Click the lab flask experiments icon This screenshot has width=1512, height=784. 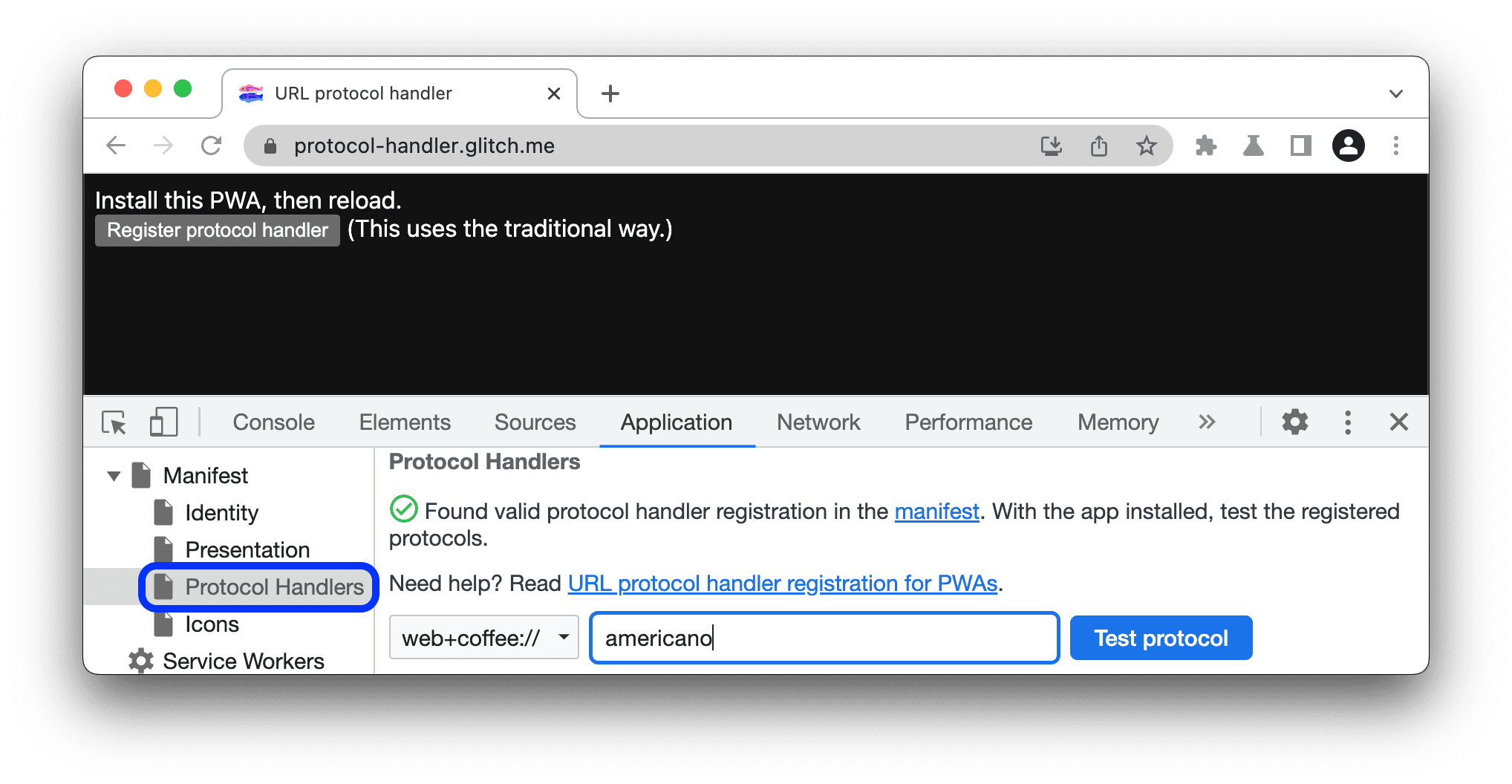[1254, 146]
